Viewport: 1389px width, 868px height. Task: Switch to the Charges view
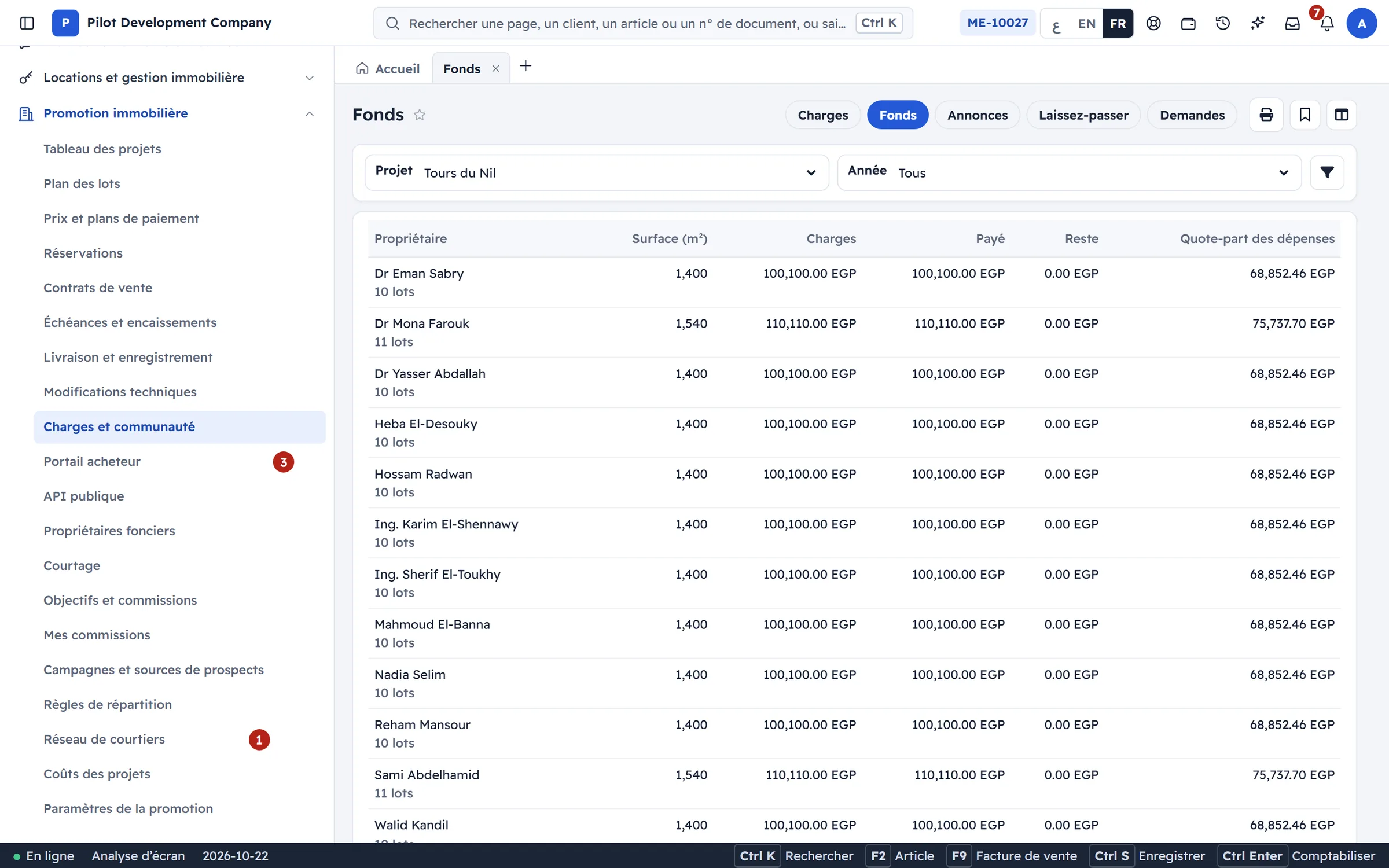click(822, 115)
